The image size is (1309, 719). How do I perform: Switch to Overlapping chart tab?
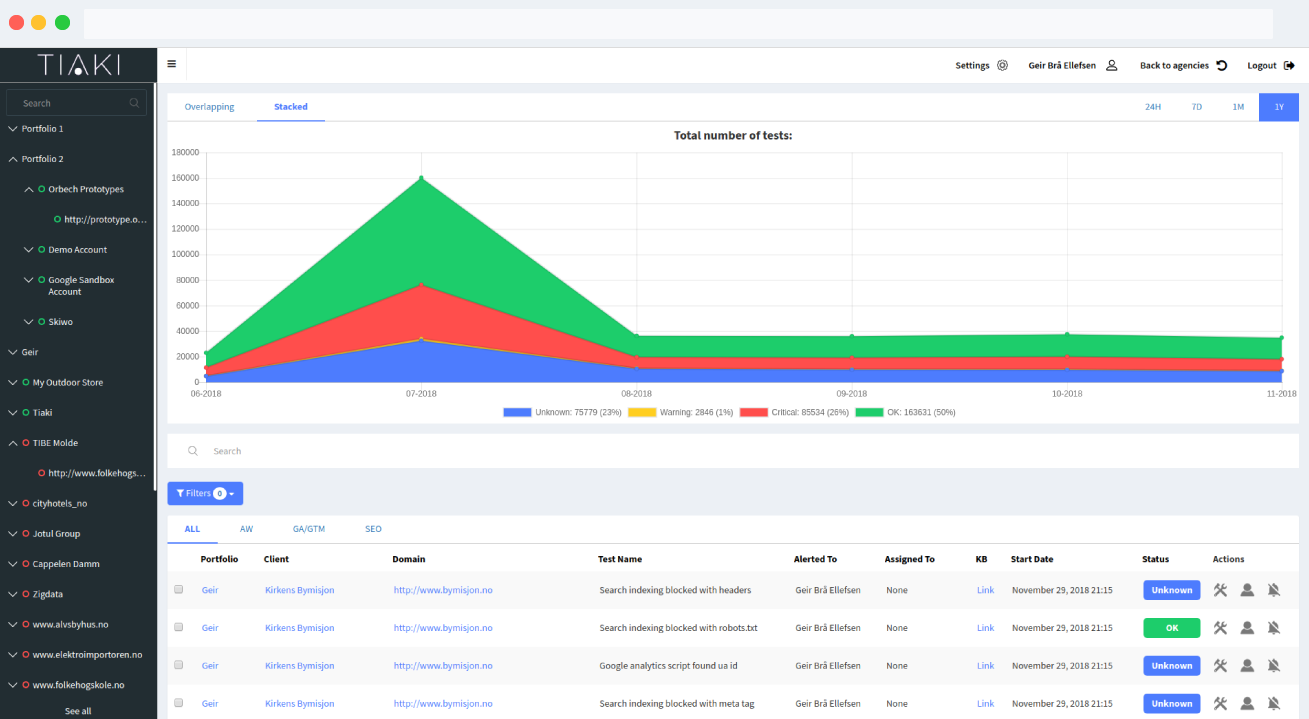[209, 107]
